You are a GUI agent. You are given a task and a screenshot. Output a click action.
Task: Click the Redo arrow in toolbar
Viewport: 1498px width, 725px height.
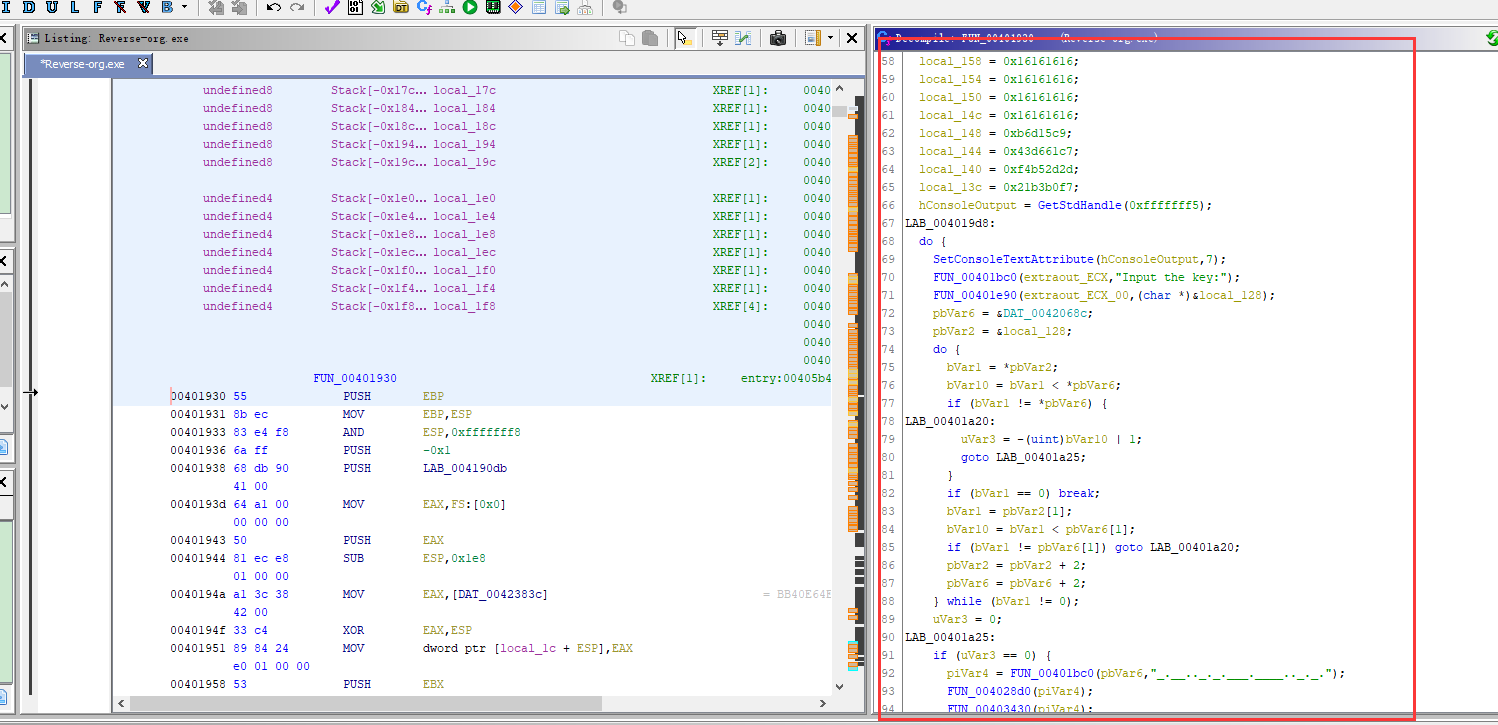pos(297,8)
